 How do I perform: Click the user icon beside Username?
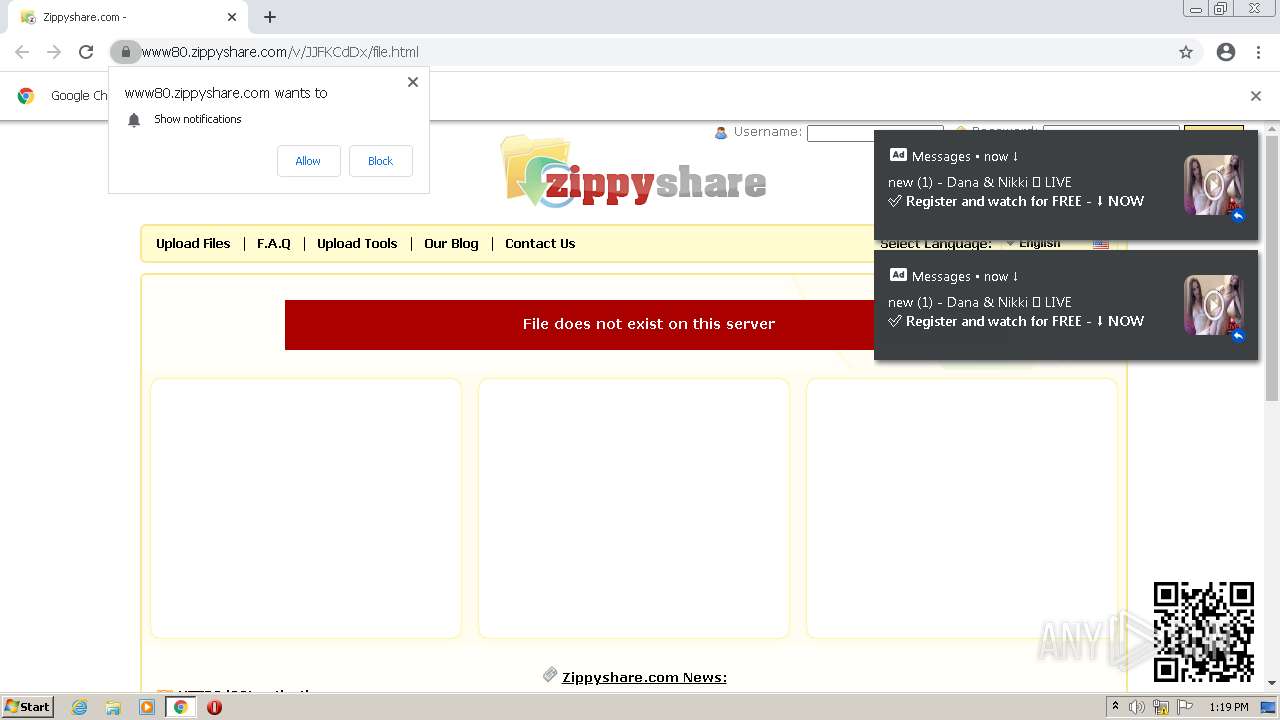click(721, 132)
